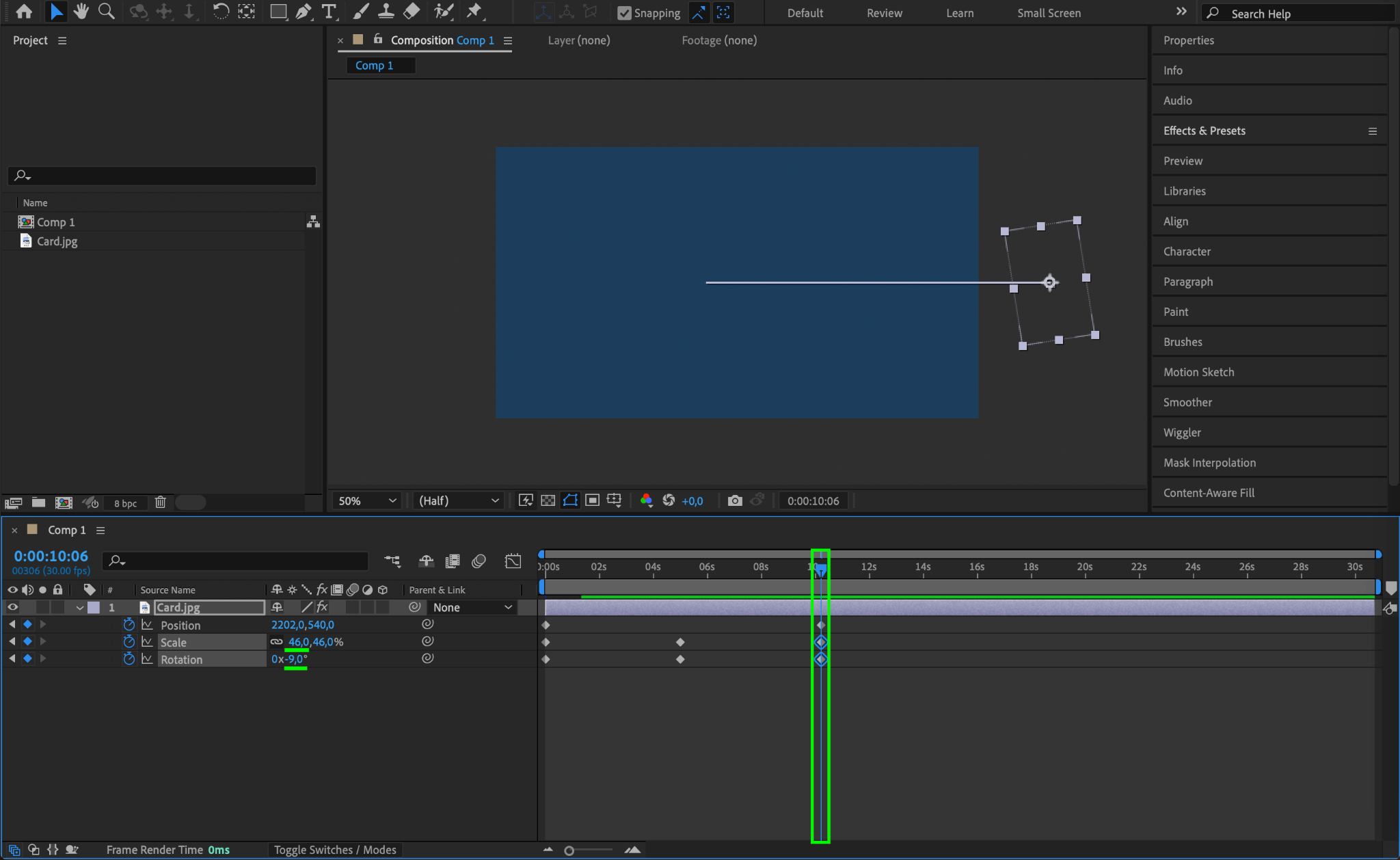The height and width of the screenshot is (860, 1400).
Task: Toggle the transparency grid button
Action: (548, 500)
